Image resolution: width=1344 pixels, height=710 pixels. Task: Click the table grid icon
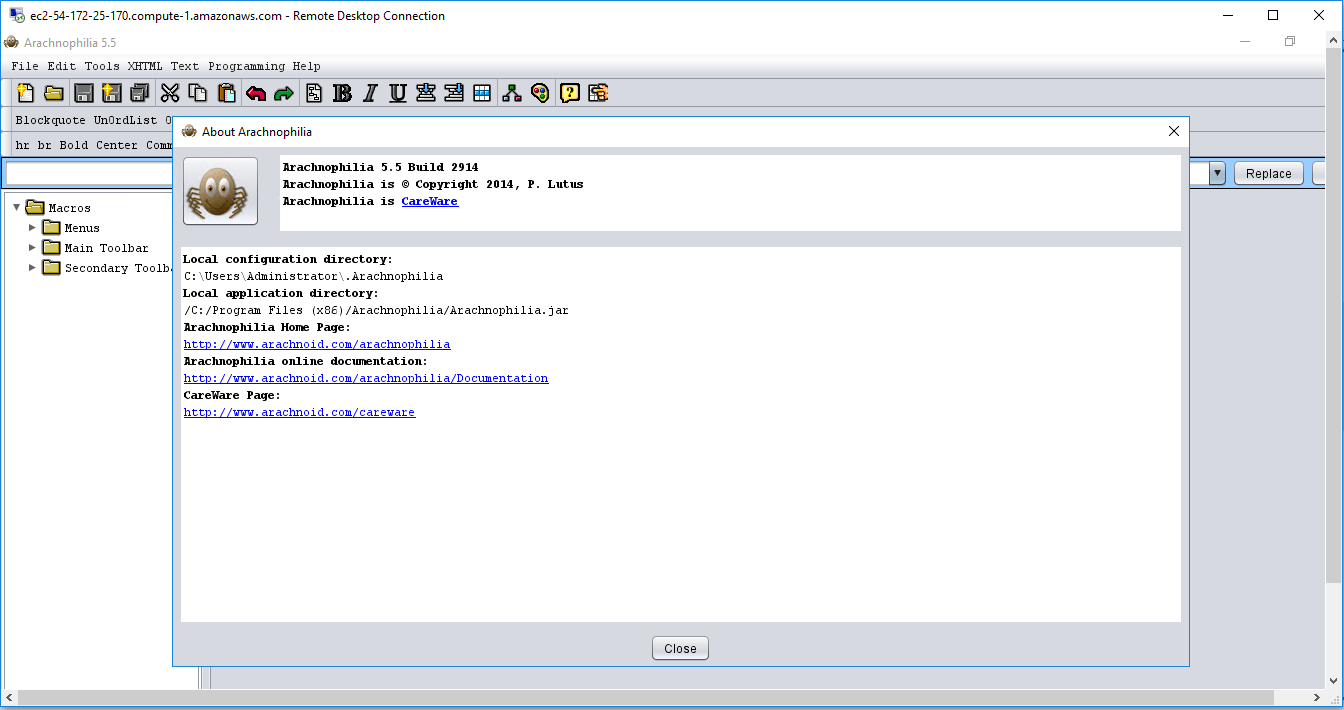[482, 93]
